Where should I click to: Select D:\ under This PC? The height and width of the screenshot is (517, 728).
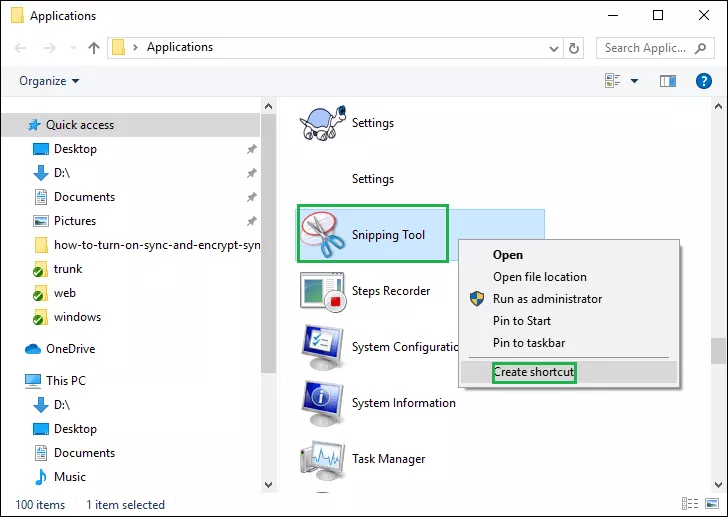[52, 405]
